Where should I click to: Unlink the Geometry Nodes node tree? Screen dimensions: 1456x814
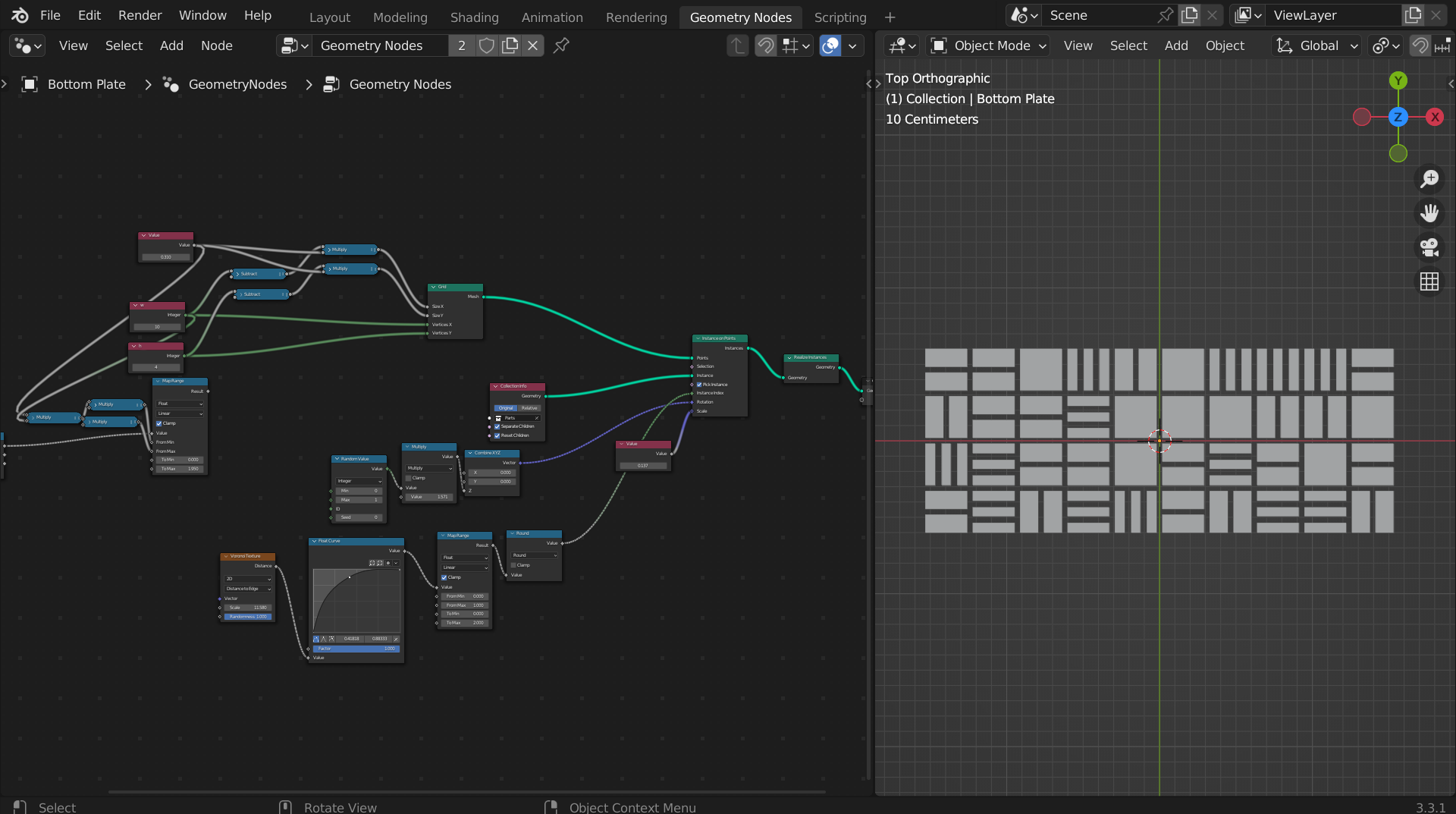pyautogui.click(x=533, y=46)
